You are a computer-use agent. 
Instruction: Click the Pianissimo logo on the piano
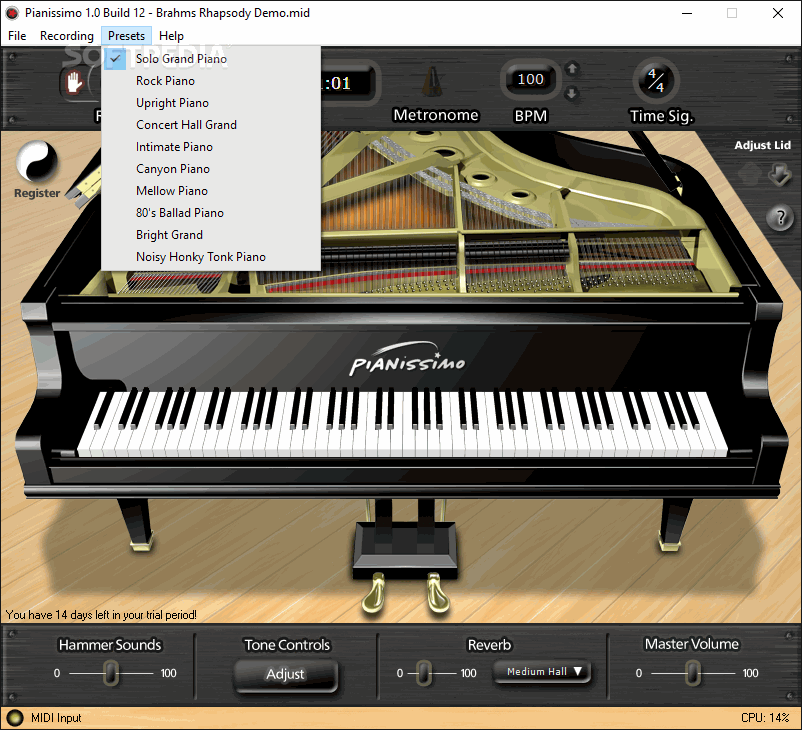coord(408,360)
